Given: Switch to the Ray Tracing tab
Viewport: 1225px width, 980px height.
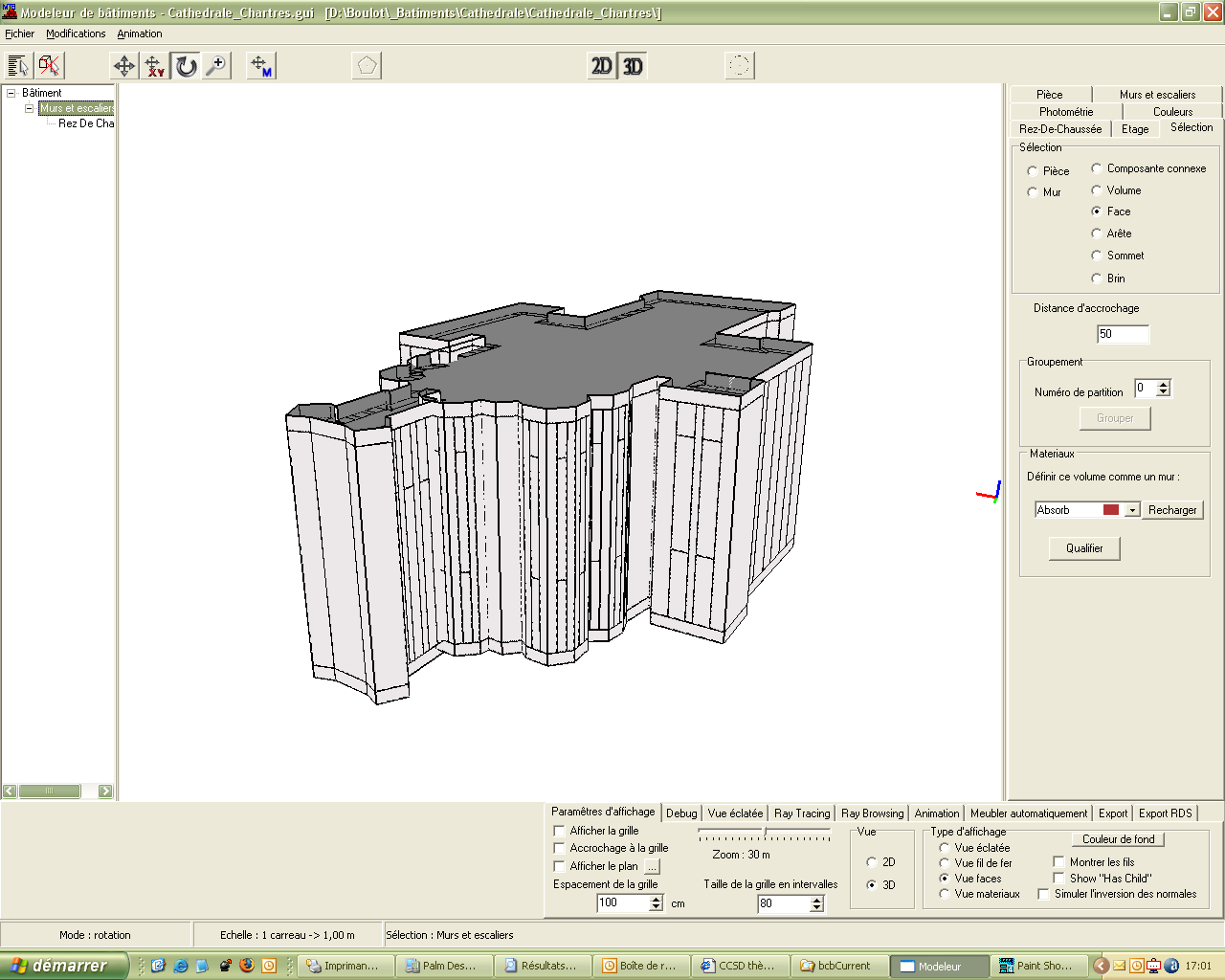Looking at the screenshot, I should [802, 813].
